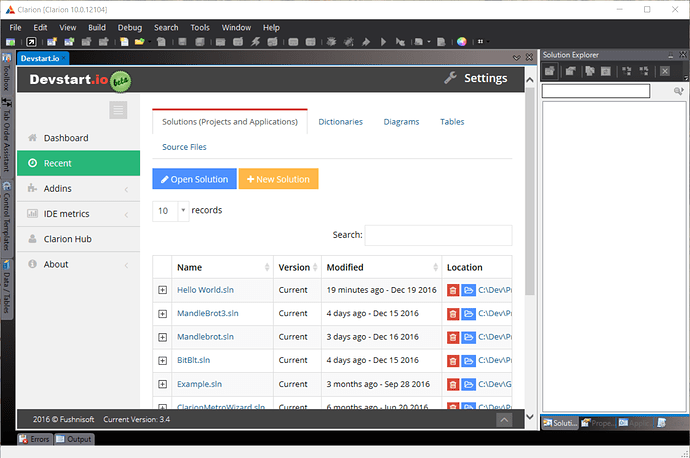Open the Output bottom tab
Image resolution: width=690 pixels, height=458 pixels.
[74, 439]
